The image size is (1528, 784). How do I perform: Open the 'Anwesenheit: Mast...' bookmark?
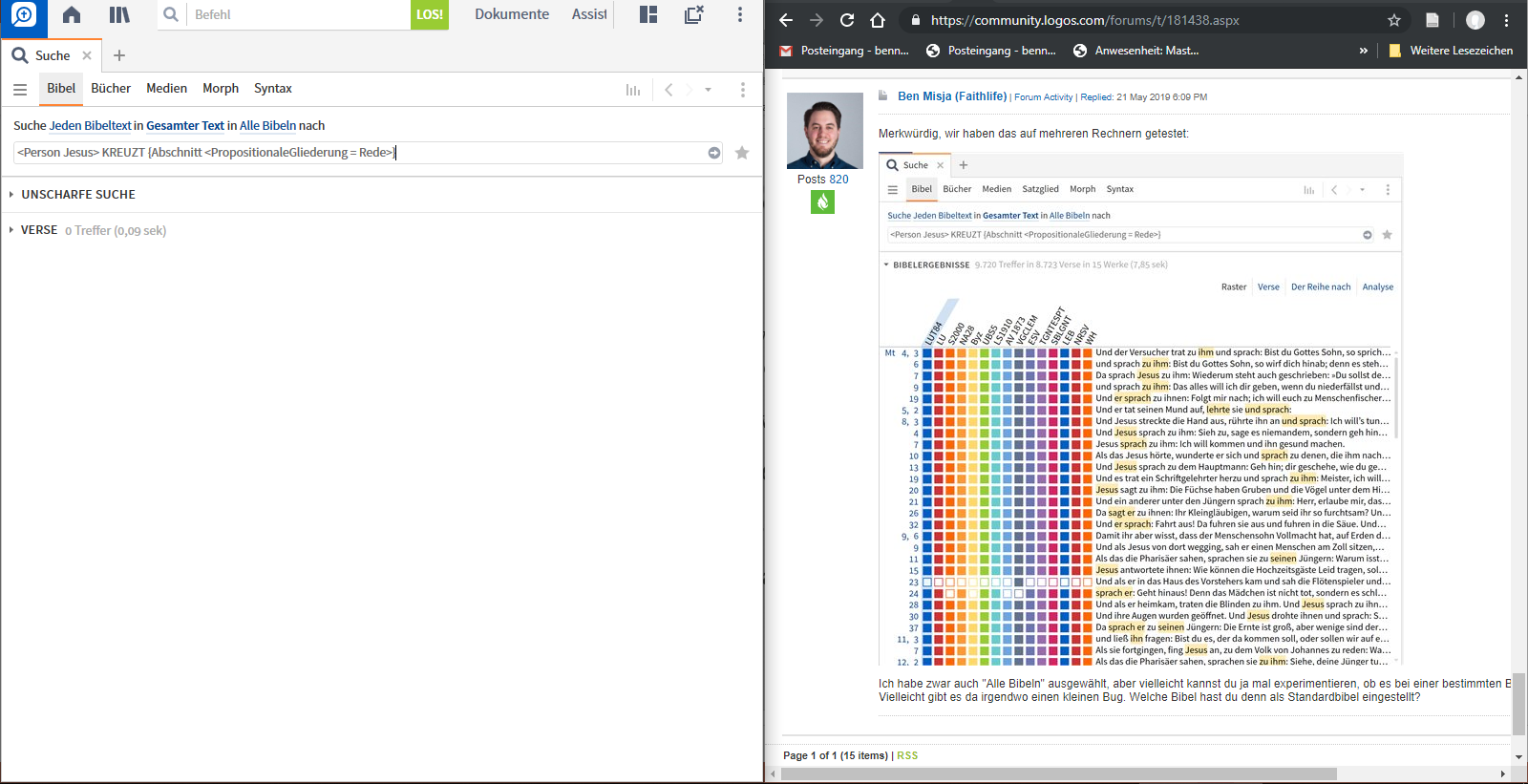coord(1135,51)
